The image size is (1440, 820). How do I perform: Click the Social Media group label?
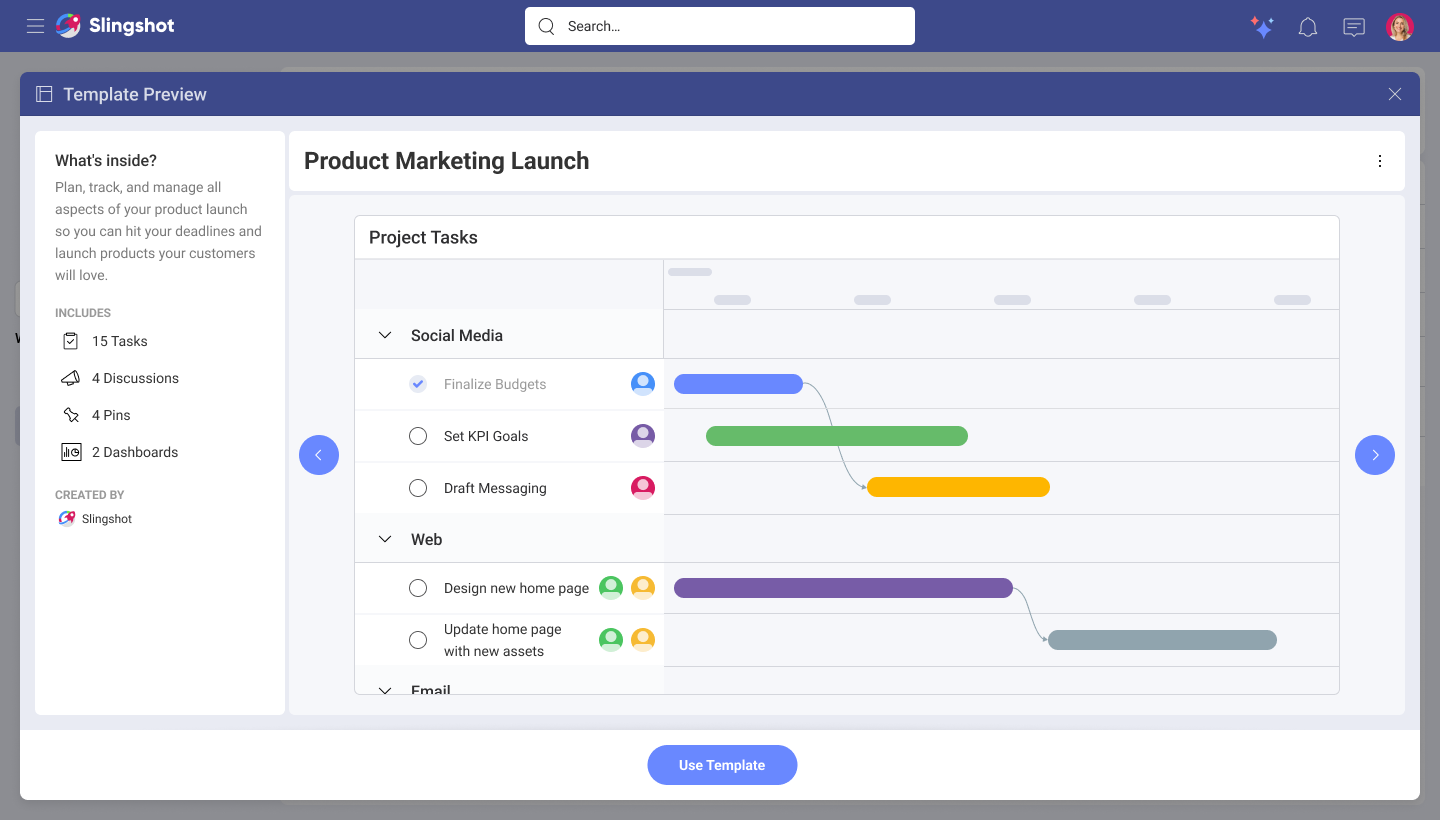457,335
